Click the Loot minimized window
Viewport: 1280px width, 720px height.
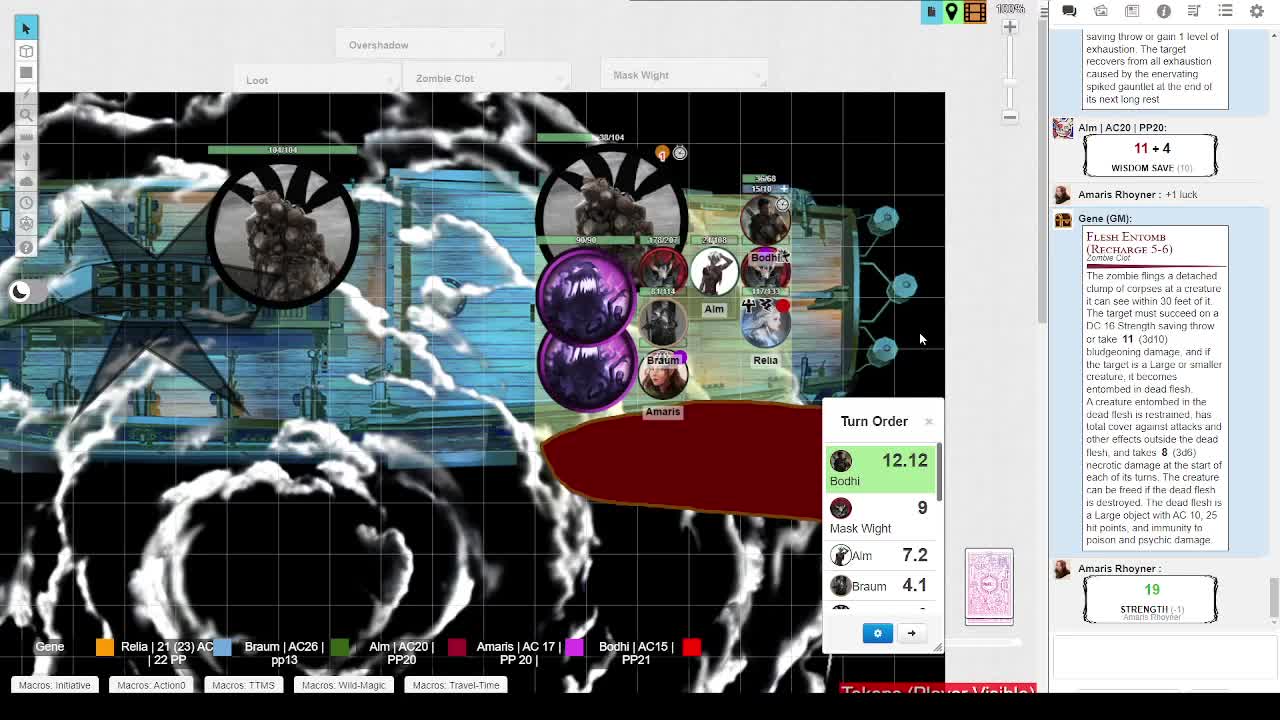click(x=317, y=80)
